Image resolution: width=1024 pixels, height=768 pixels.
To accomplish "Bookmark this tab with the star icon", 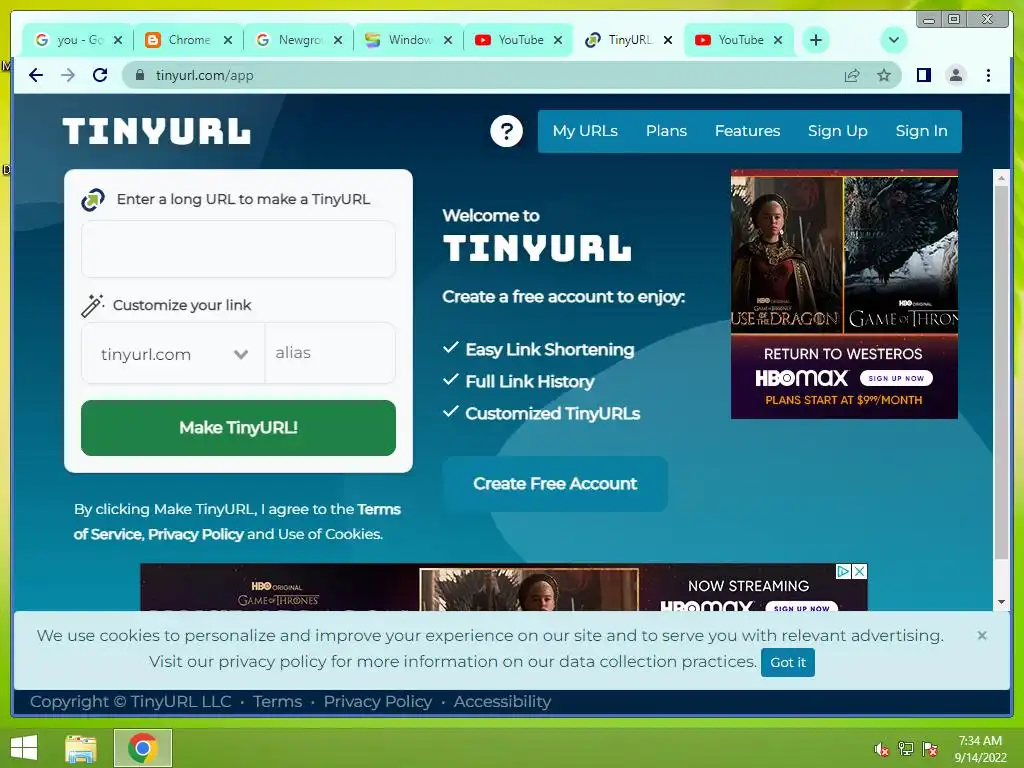I will click(x=884, y=75).
